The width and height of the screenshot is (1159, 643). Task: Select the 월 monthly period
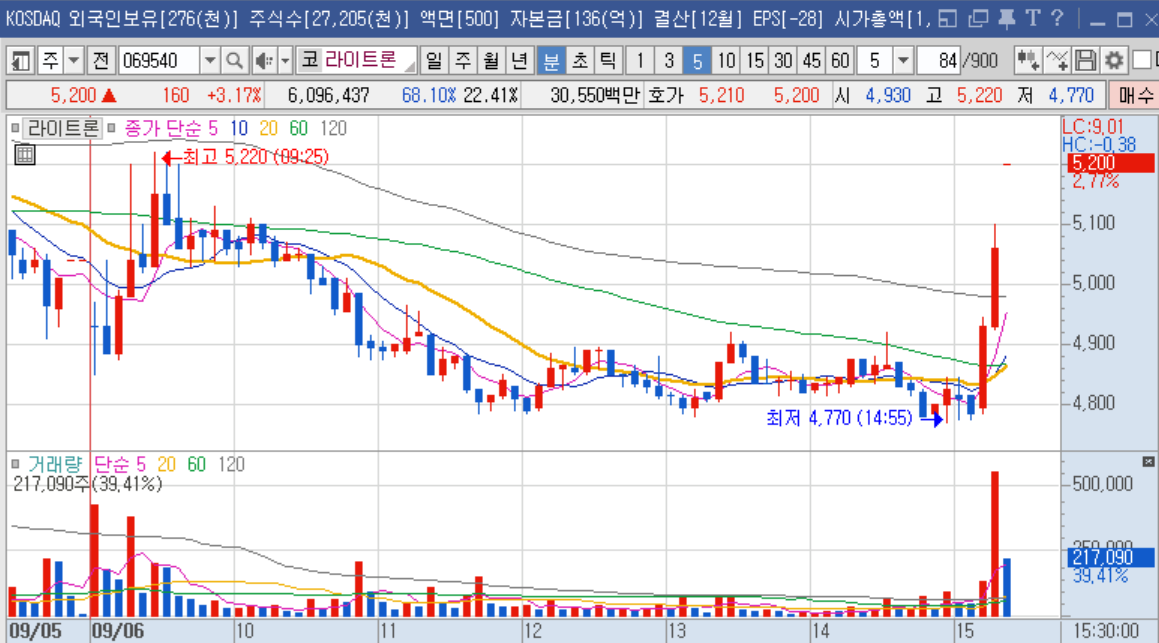(491, 61)
